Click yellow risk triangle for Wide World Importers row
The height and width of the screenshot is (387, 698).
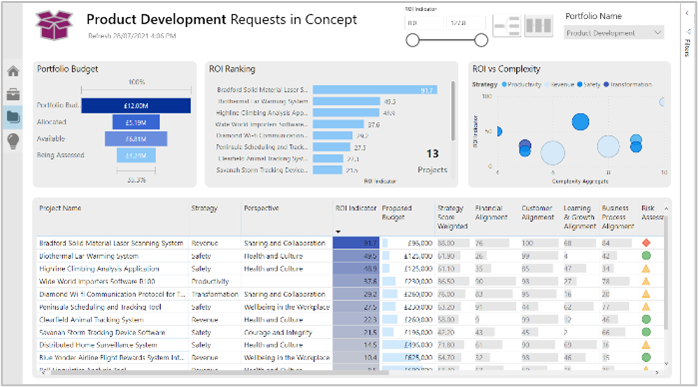tap(646, 281)
